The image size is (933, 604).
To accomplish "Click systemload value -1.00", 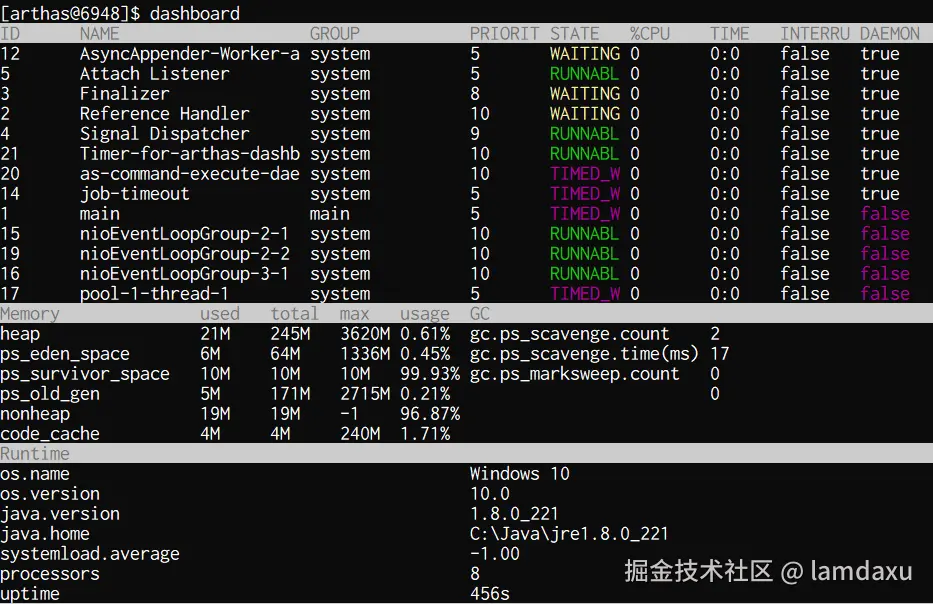I will (x=494, y=554).
